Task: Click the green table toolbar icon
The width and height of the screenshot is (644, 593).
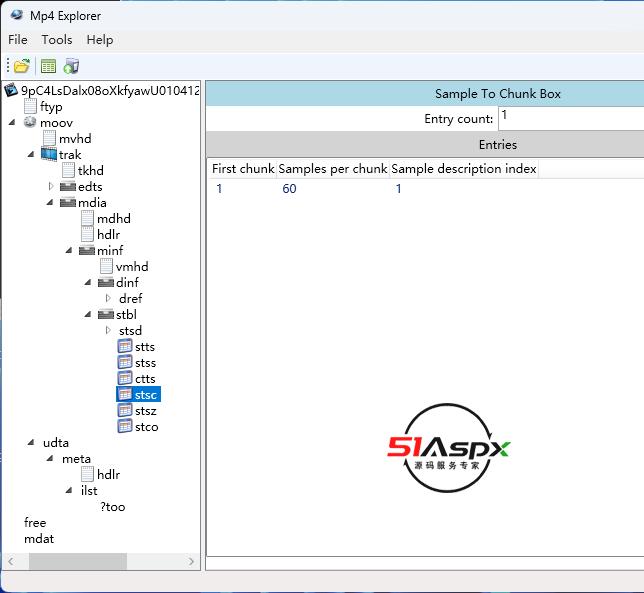Action: (x=47, y=66)
